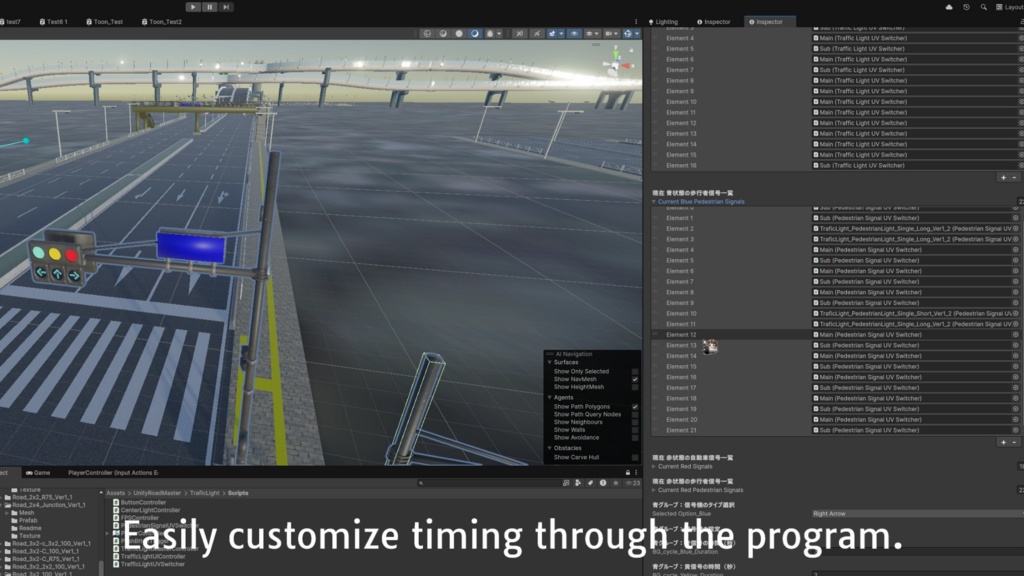Switch to the Lighting tab

coord(668,21)
